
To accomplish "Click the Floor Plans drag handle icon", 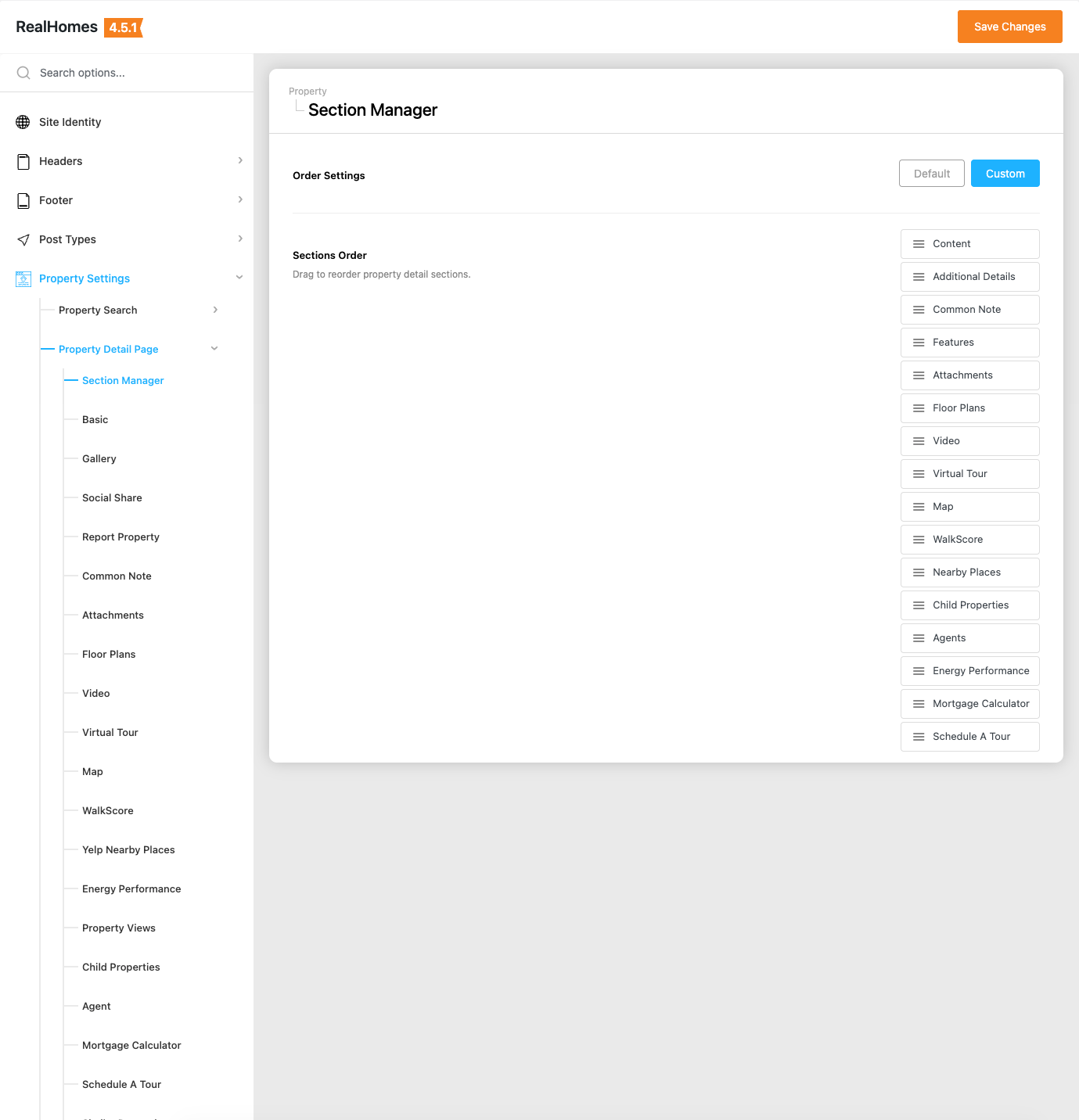I will coord(919,408).
